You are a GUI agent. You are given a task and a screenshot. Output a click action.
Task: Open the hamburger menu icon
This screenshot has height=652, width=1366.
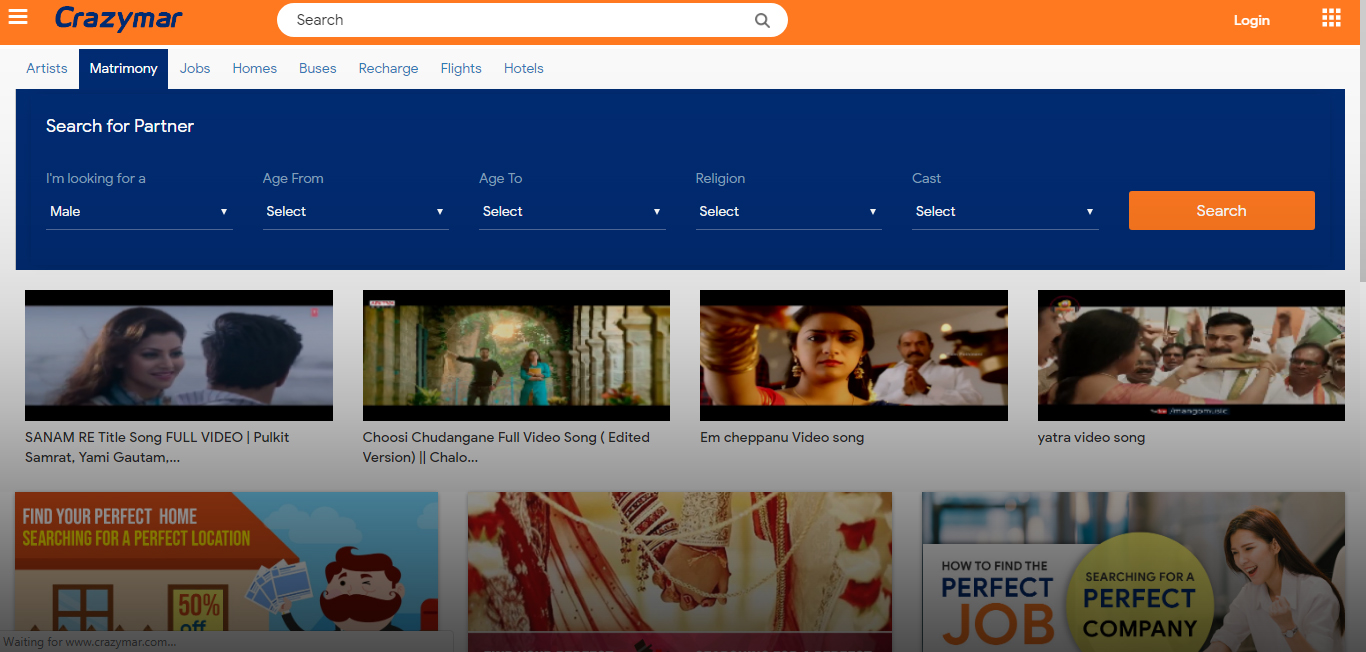click(x=18, y=18)
